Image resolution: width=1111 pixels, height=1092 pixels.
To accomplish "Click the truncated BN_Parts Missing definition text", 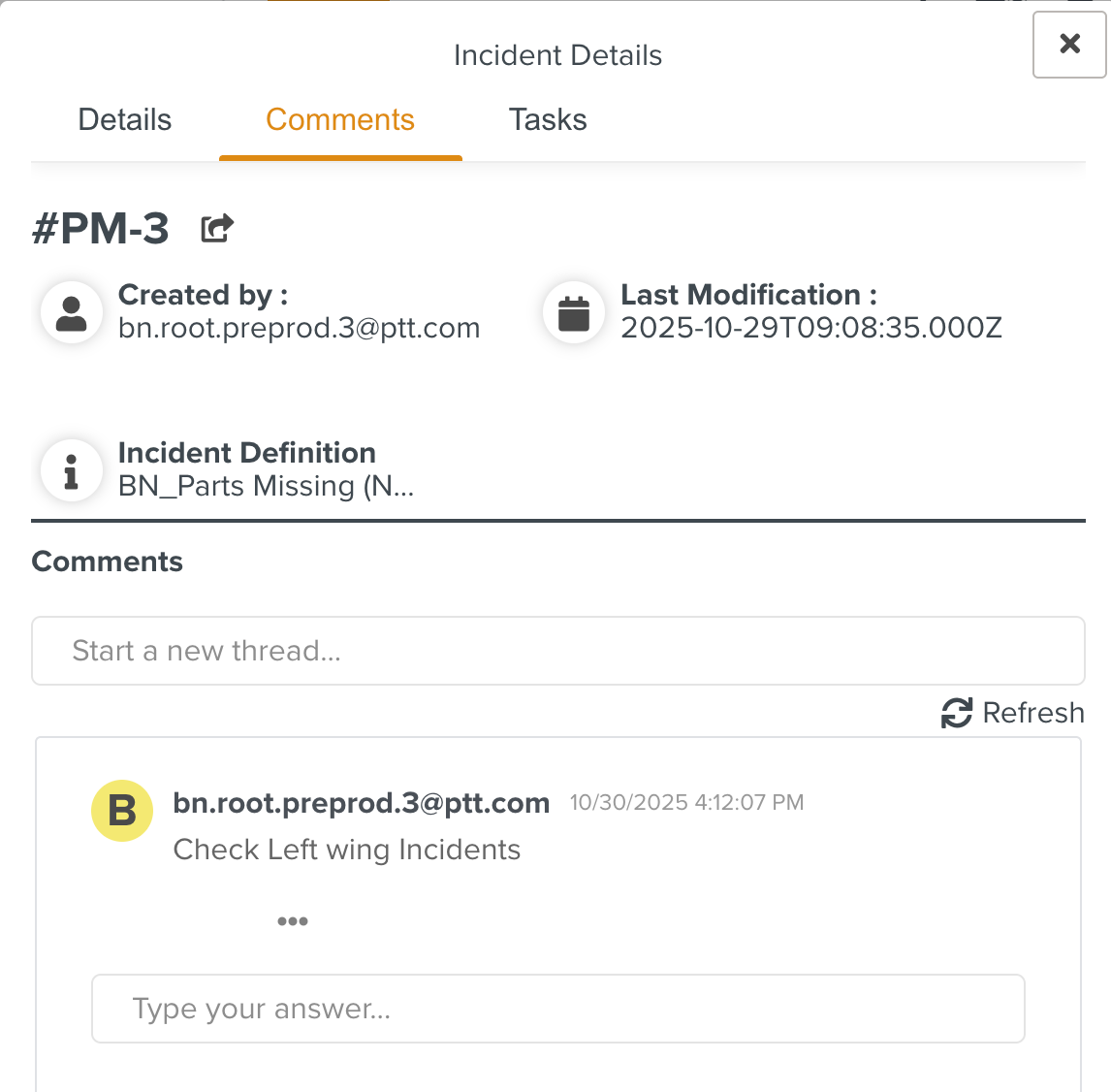I will tap(266, 486).
